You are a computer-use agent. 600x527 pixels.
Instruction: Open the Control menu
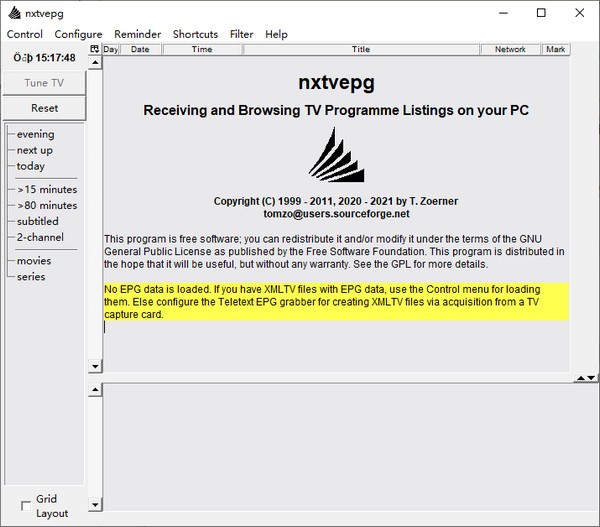(24, 34)
